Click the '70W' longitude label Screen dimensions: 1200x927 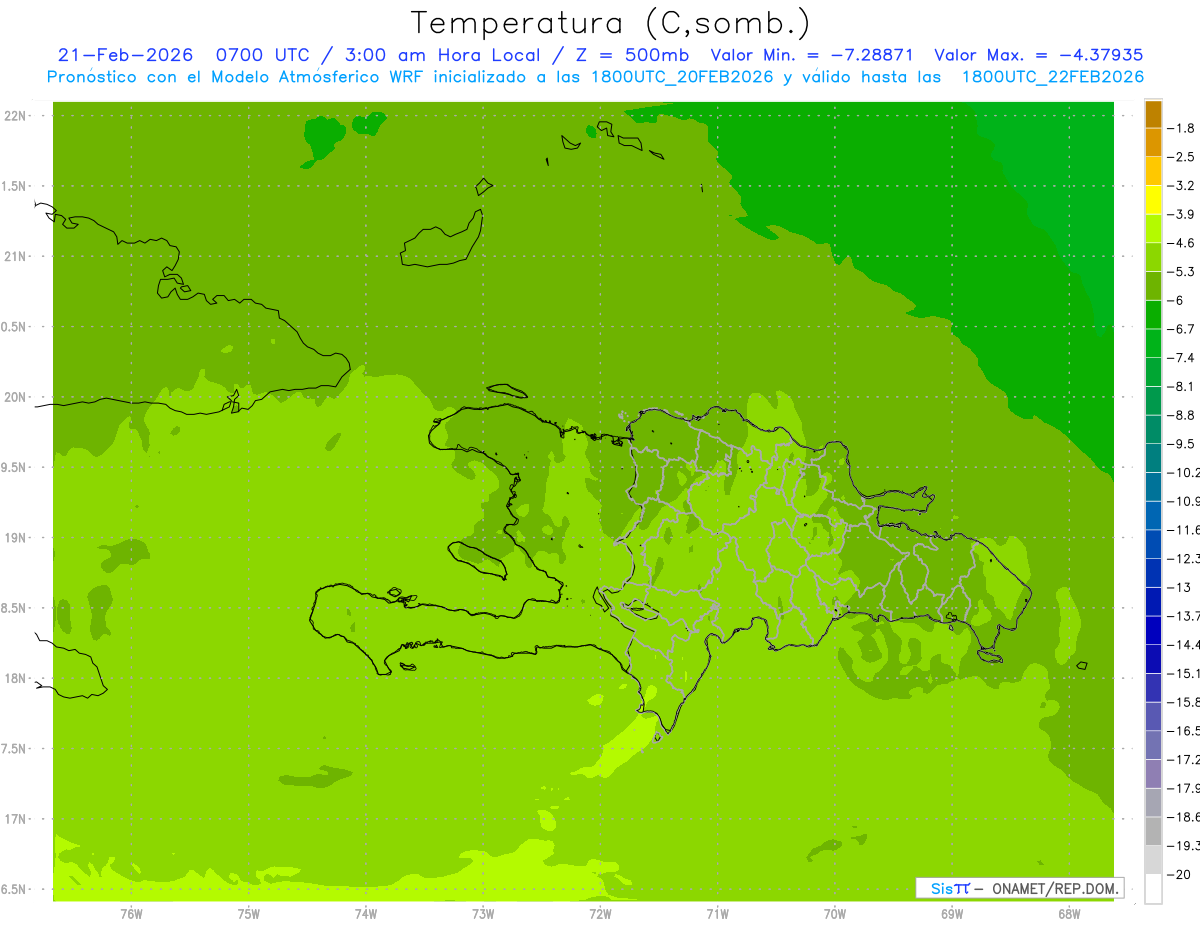pos(835,913)
